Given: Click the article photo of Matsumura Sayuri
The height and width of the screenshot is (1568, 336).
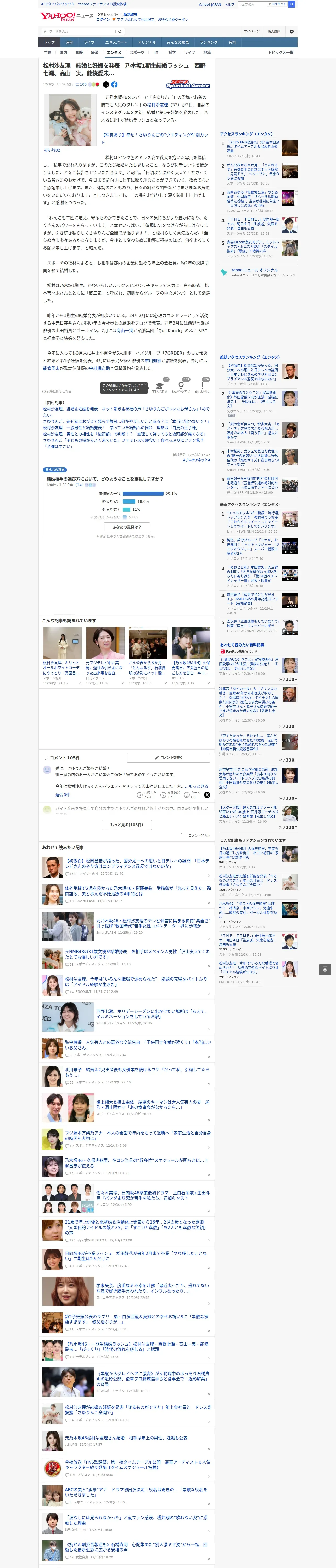Looking at the screenshot, I should click(x=70, y=120).
